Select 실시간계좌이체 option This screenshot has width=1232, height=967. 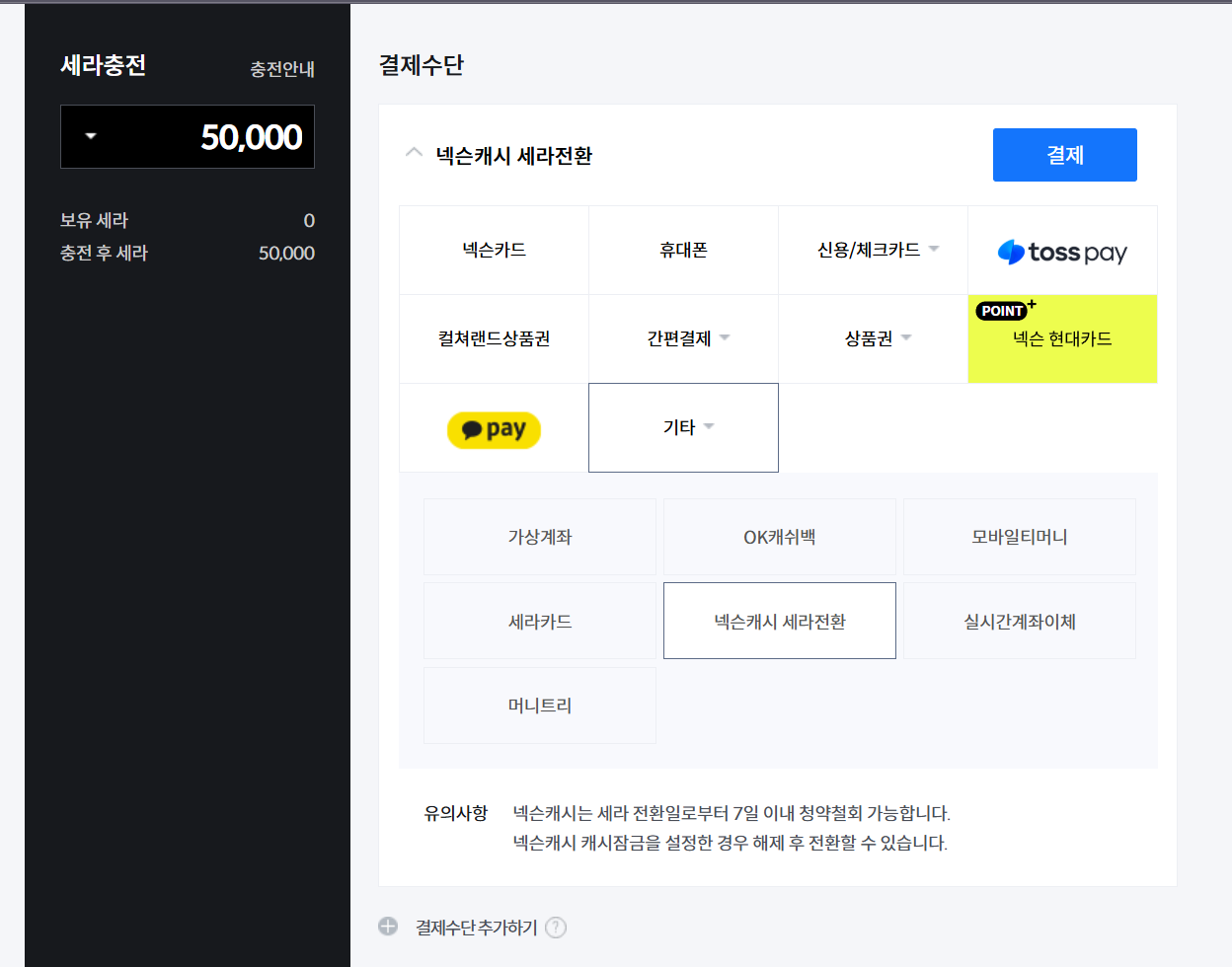click(x=1020, y=622)
